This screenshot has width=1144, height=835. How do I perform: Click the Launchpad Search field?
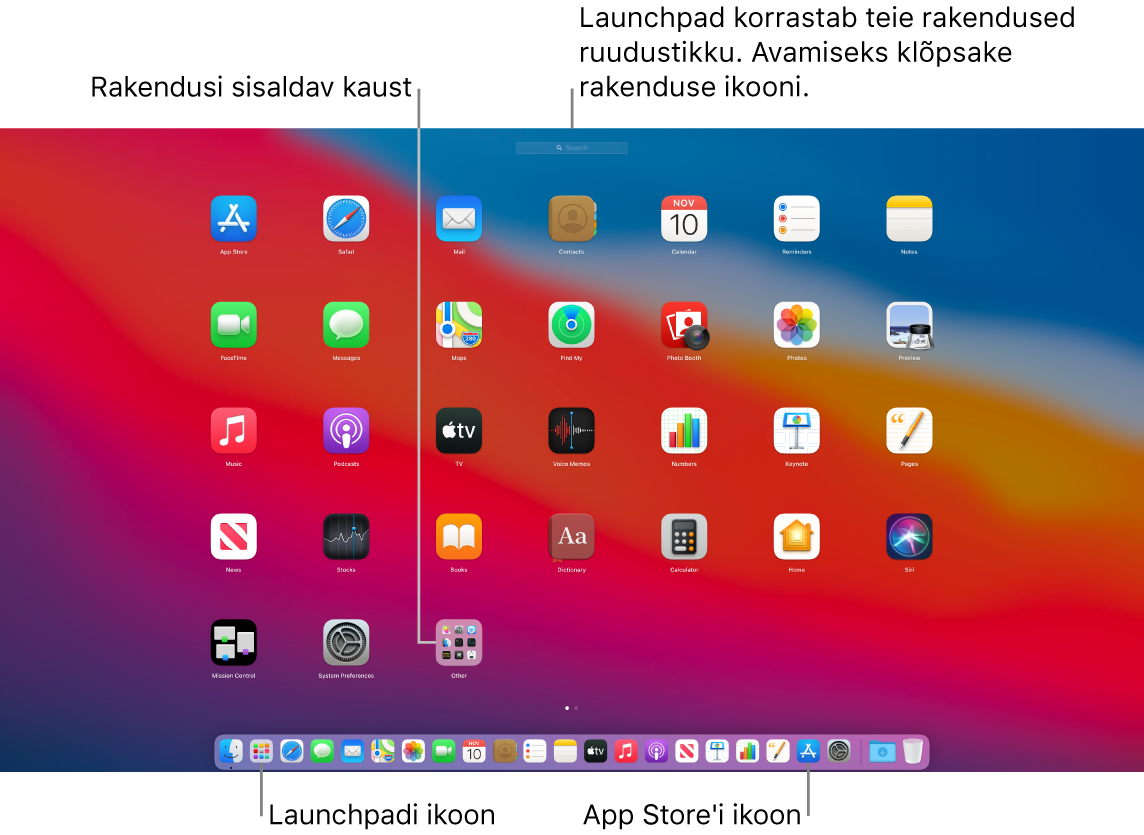point(572,147)
